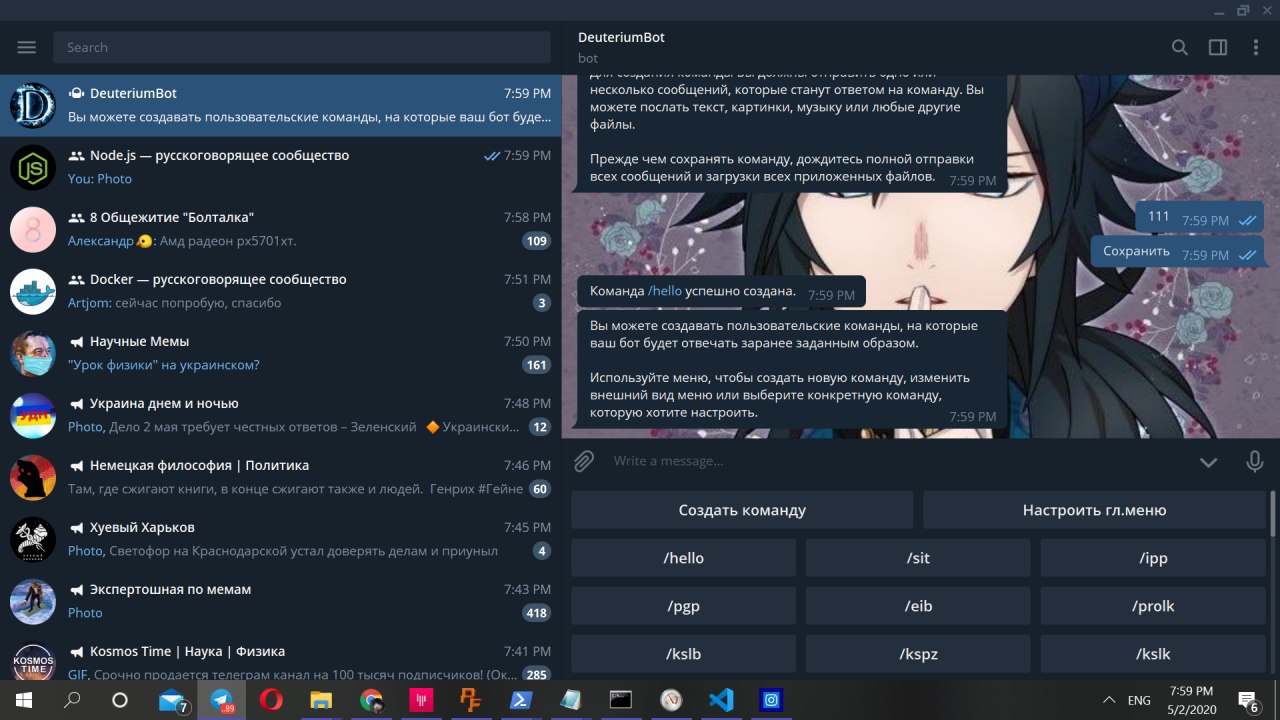Click the 111 sent message bubble

pos(1199,217)
